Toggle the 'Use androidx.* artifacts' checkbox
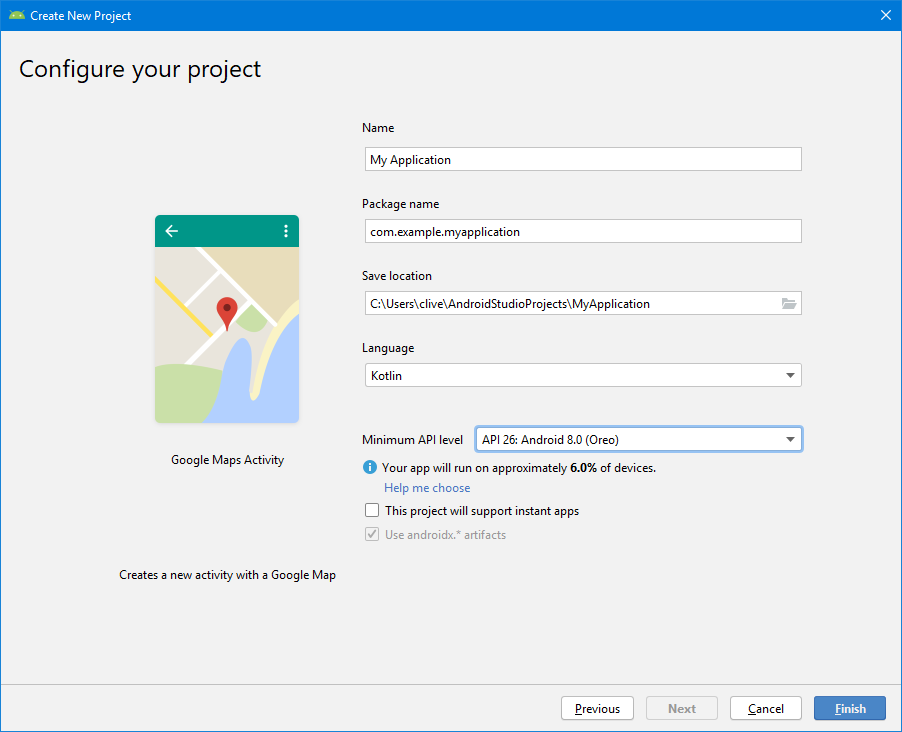This screenshot has width=902, height=732. click(x=372, y=535)
